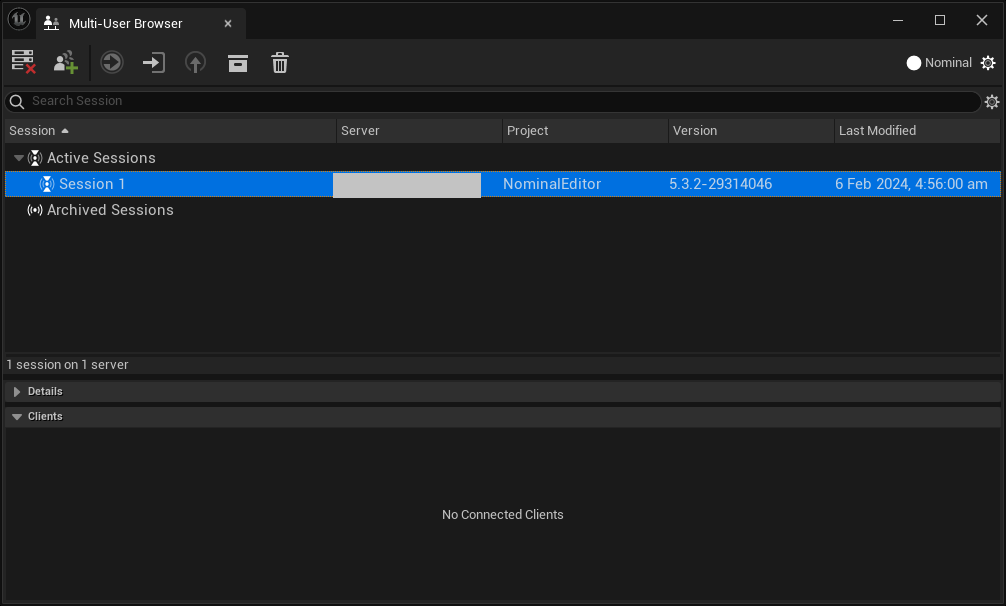Collapse the Active Sessions group
The image size is (1006, 606).
[x=19, y=158]
